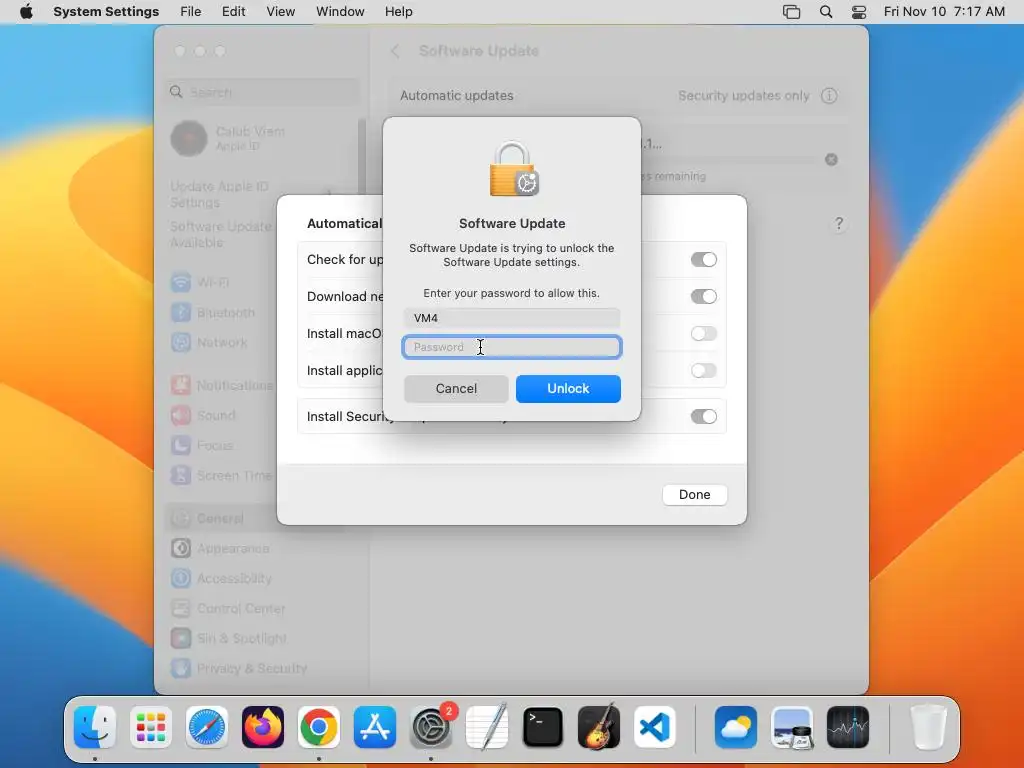Screen dimensions: 1024x768
Task: Open the File menu
Action: click(x=191, y=12)
